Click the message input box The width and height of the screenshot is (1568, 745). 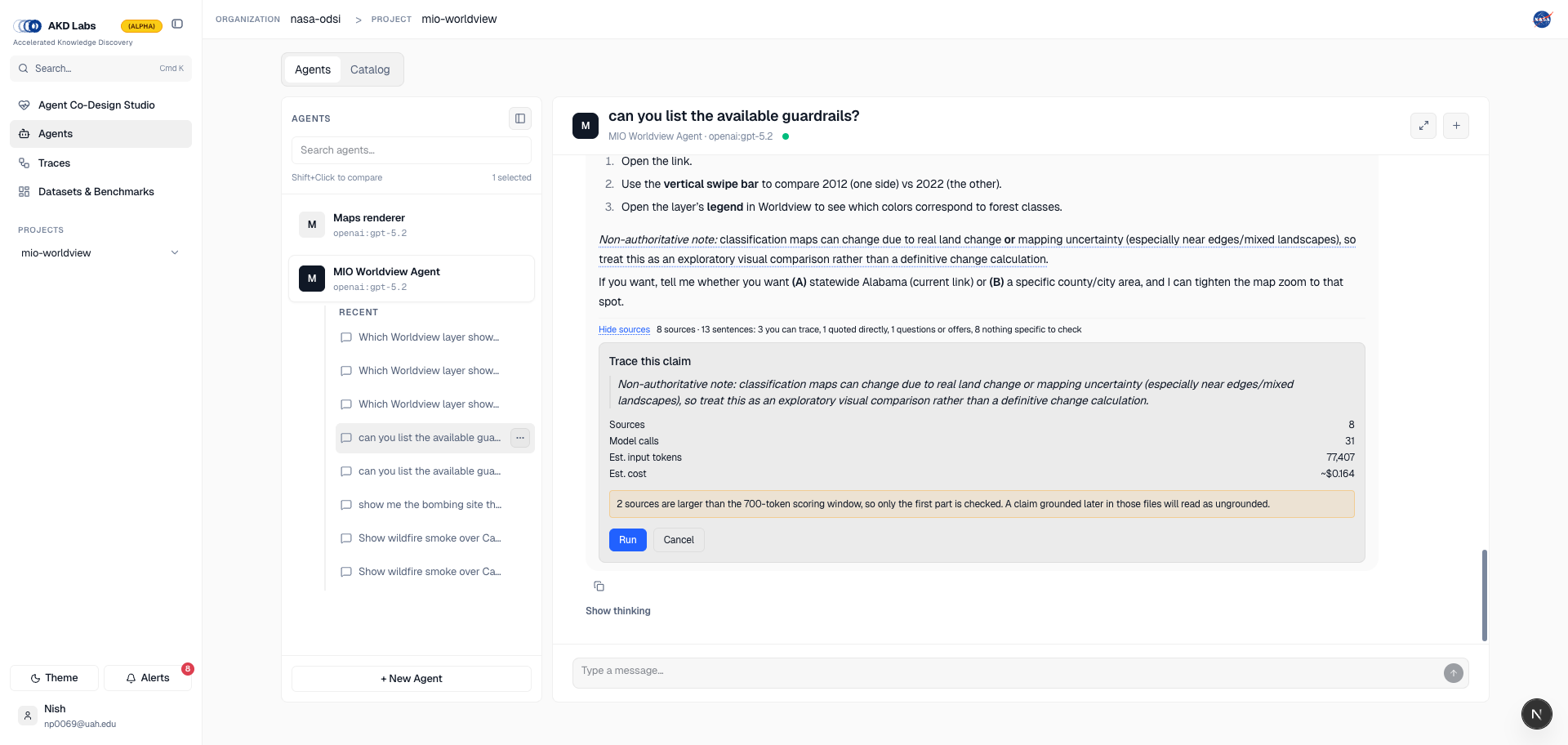pyautogui.click(x=1007, y=672)
